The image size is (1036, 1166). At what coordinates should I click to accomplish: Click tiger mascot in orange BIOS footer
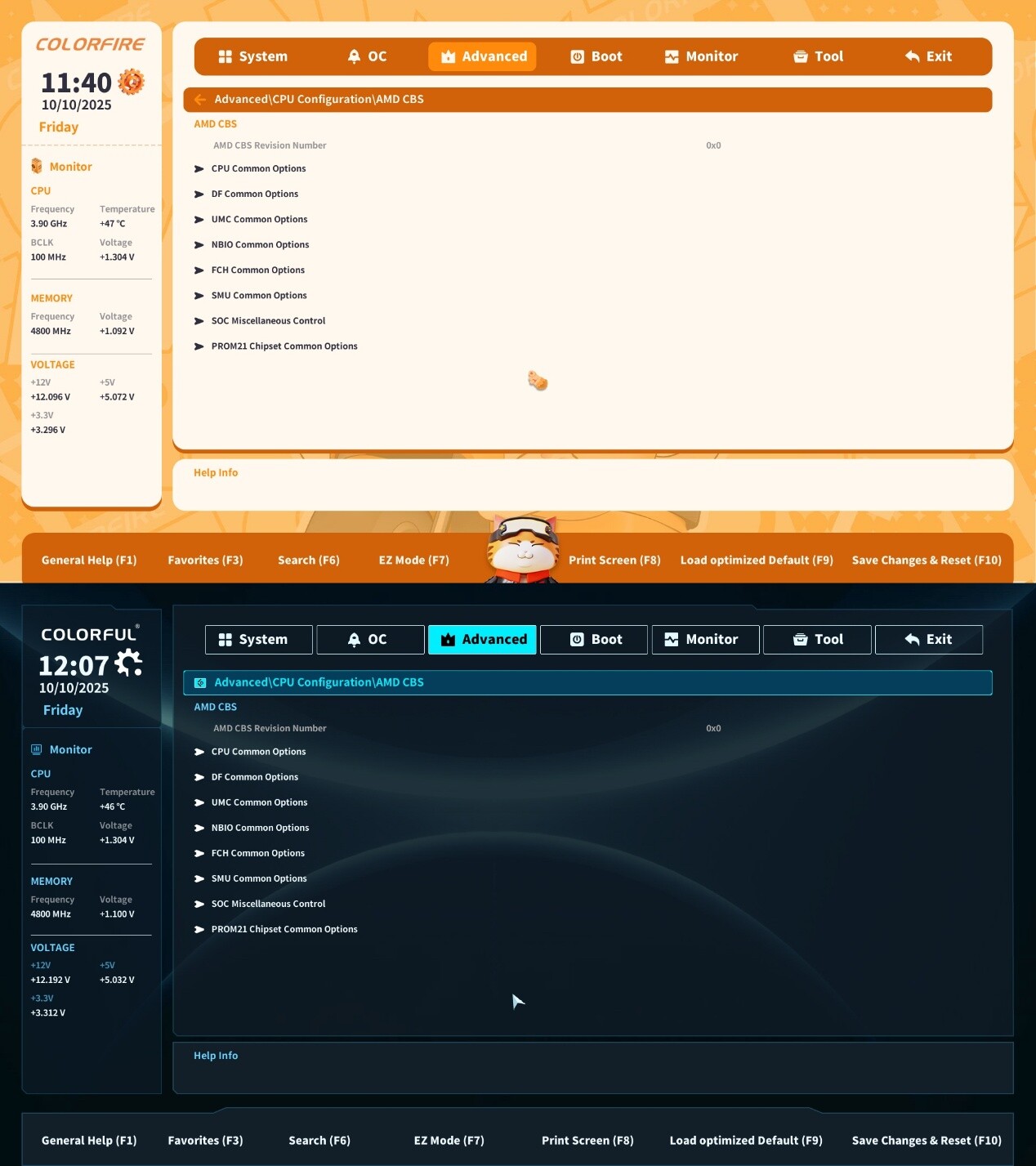click(x=523, y=549)
